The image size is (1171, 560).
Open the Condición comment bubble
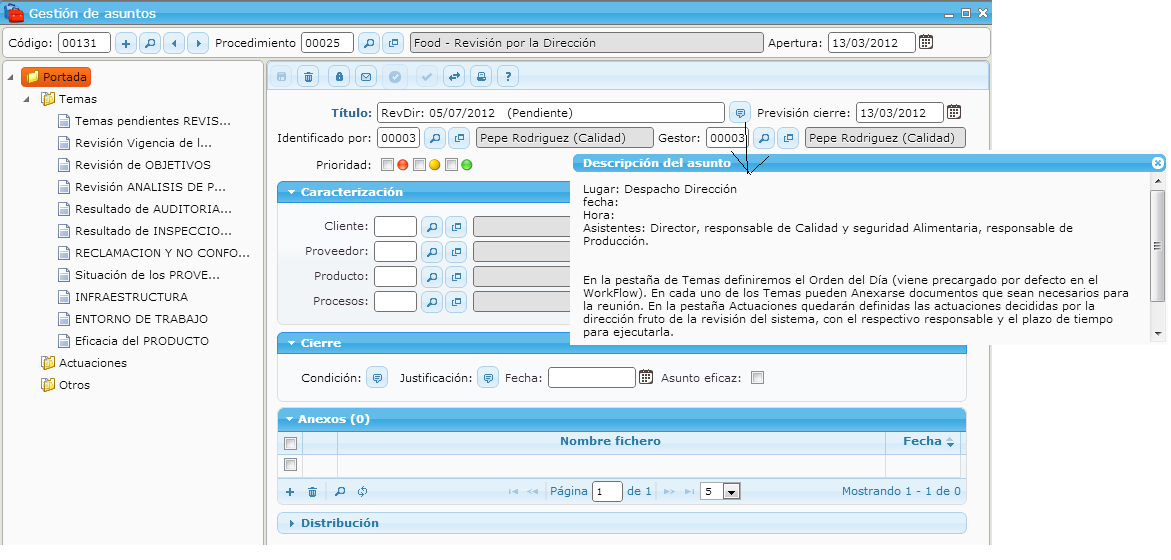click(x=377, y=378)
